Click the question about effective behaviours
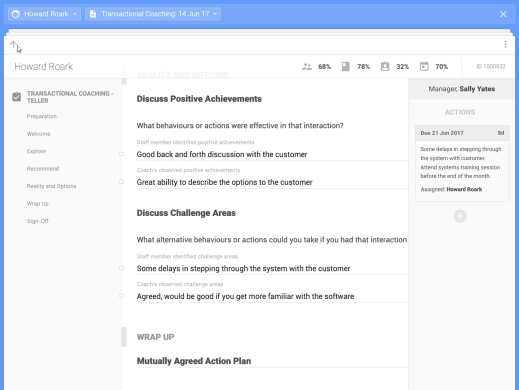 click(240, 126)
